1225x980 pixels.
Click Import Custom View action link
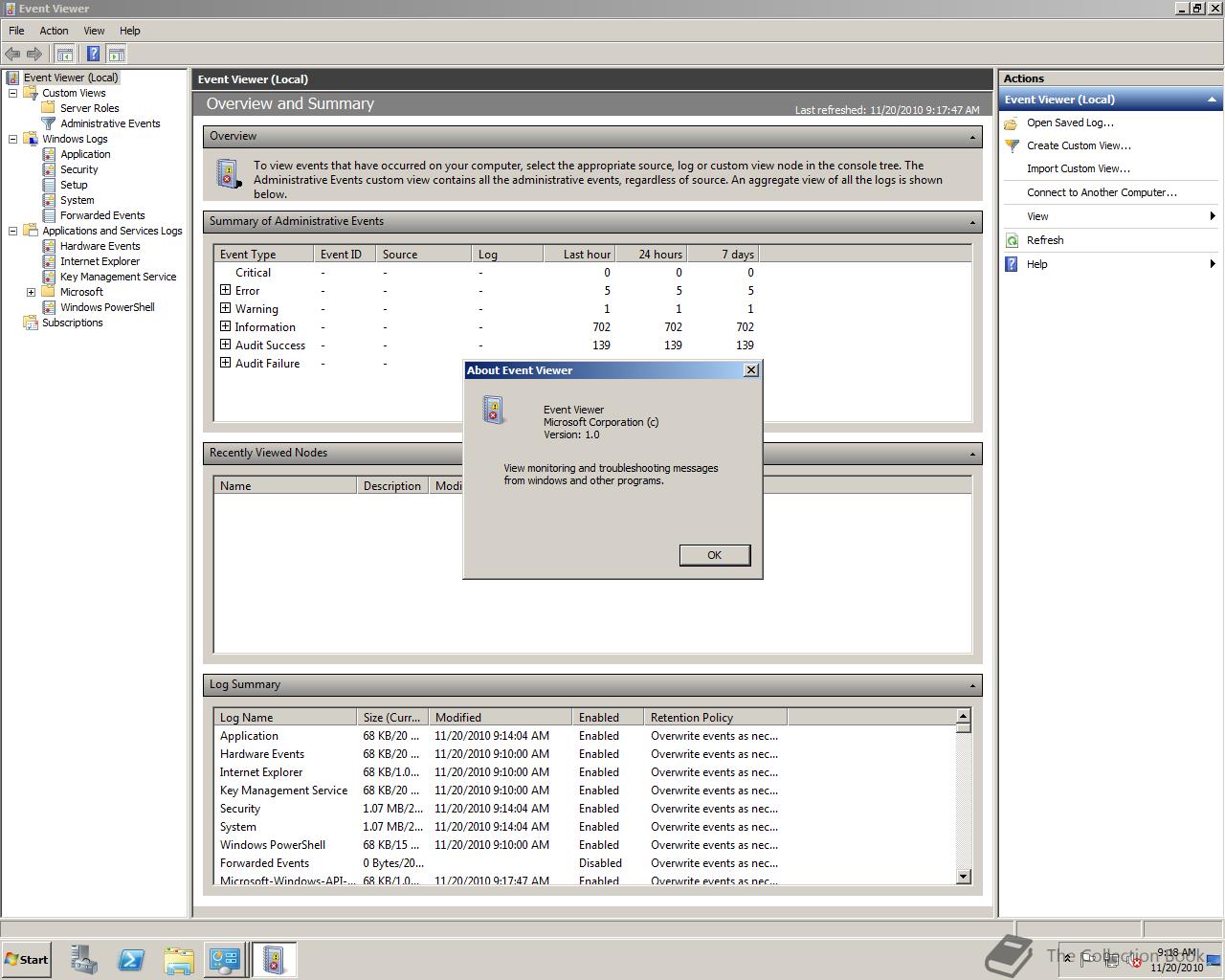pyautogui.click(x=1079, y=168)
